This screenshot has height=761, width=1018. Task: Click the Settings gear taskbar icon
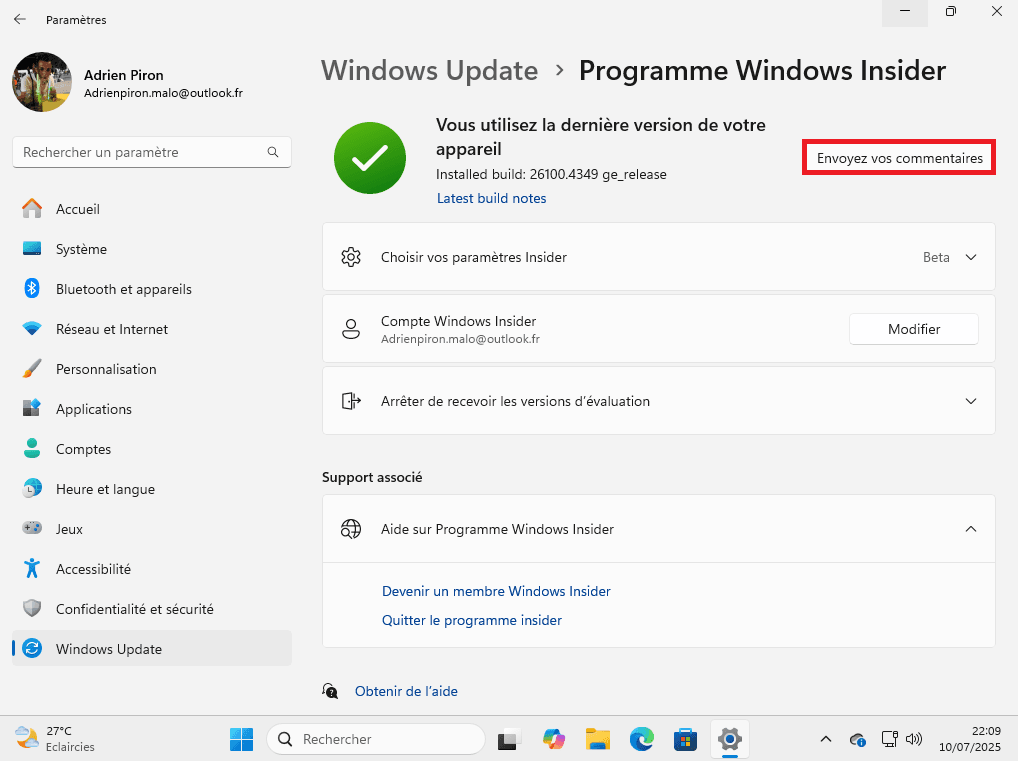[x=730, y=739]
